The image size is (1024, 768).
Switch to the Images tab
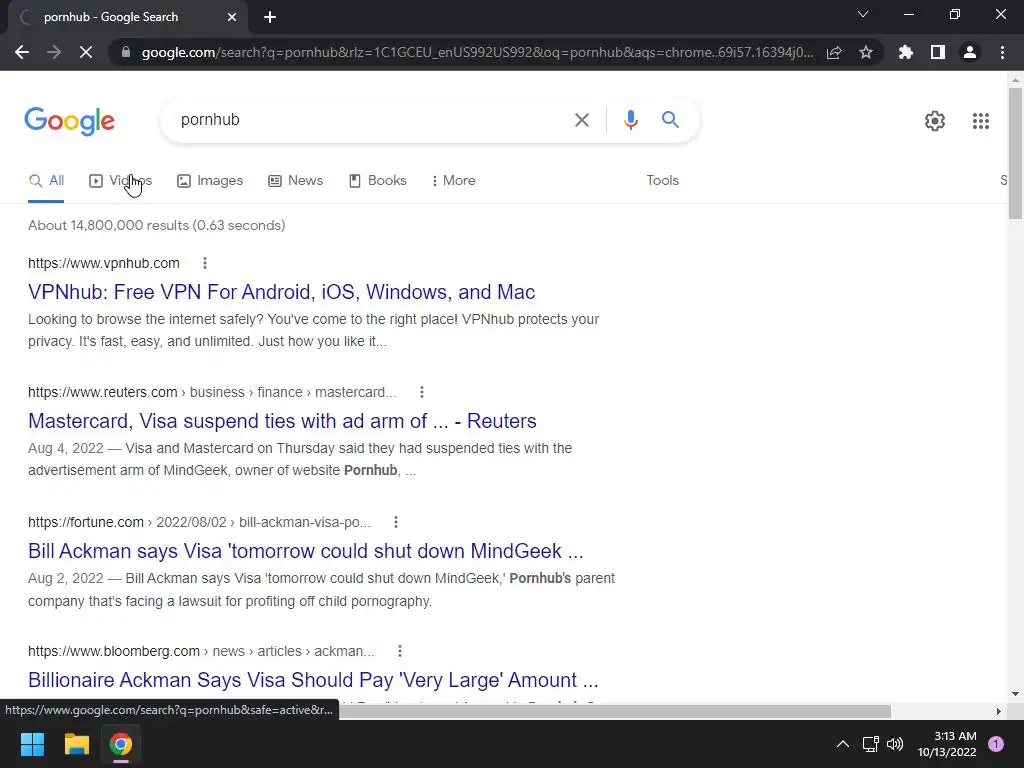click(210, 181)
